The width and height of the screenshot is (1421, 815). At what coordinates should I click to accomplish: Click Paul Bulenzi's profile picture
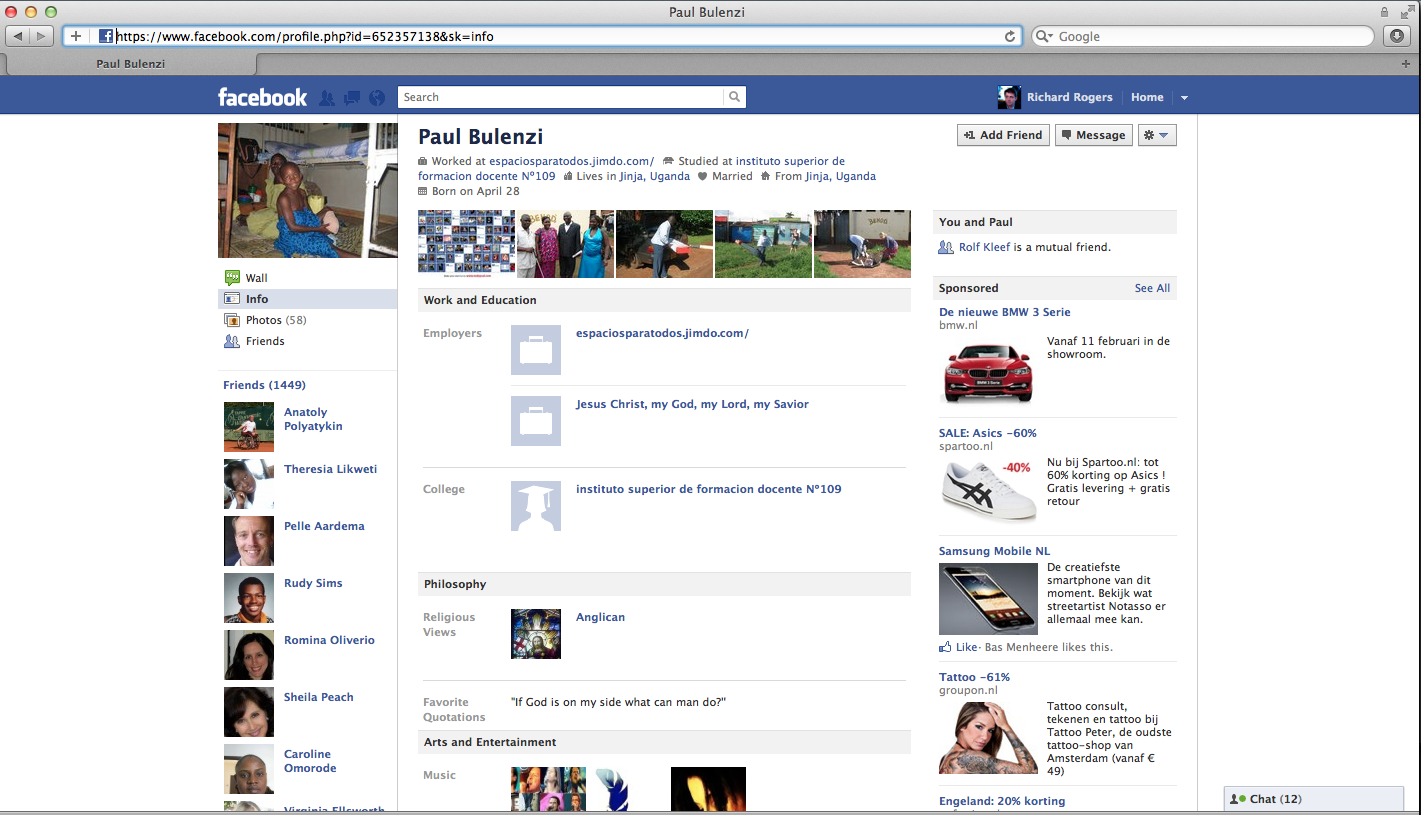[307, 190]
